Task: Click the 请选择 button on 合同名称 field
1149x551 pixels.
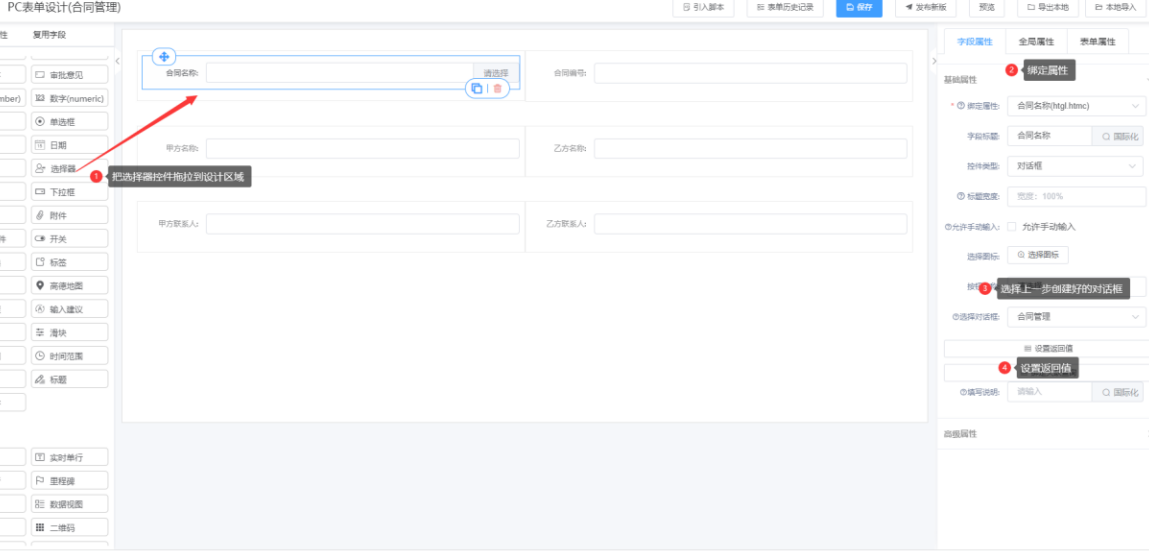Action: point(496,73)
